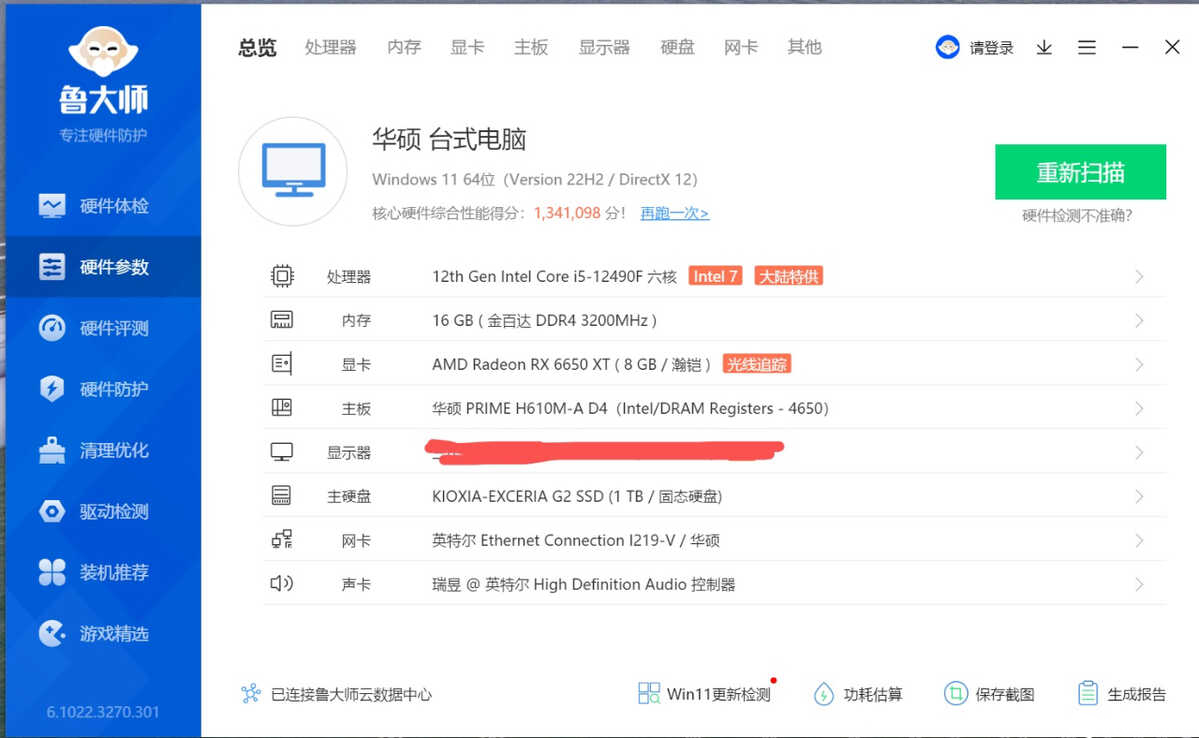The width and height of the screenshot is (1199, 738).
Task: Close the Ludashi window
Action: [1172, 47]
